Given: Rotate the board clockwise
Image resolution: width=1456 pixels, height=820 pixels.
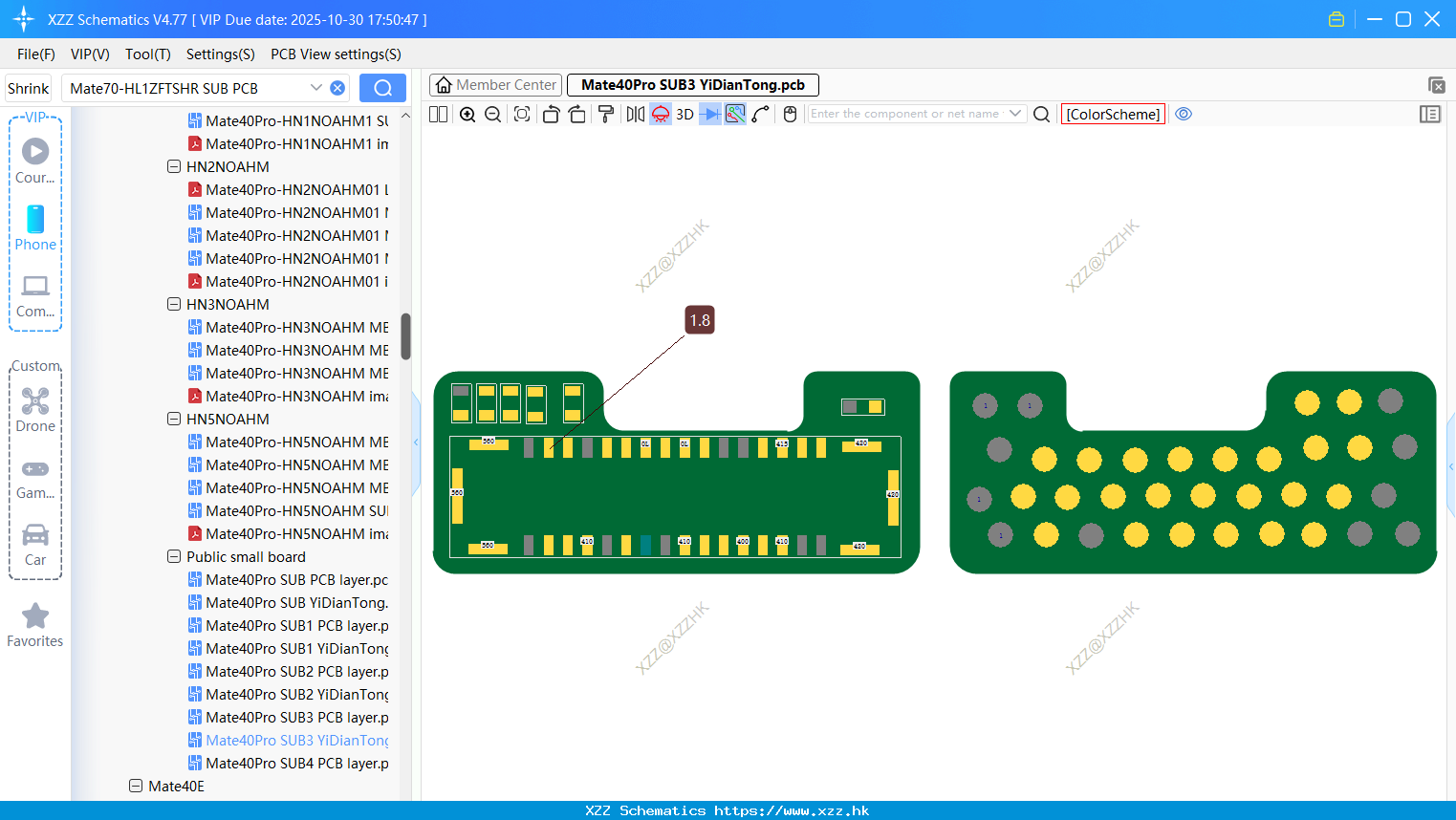Looking at the screenshot, I should point(577,114).
